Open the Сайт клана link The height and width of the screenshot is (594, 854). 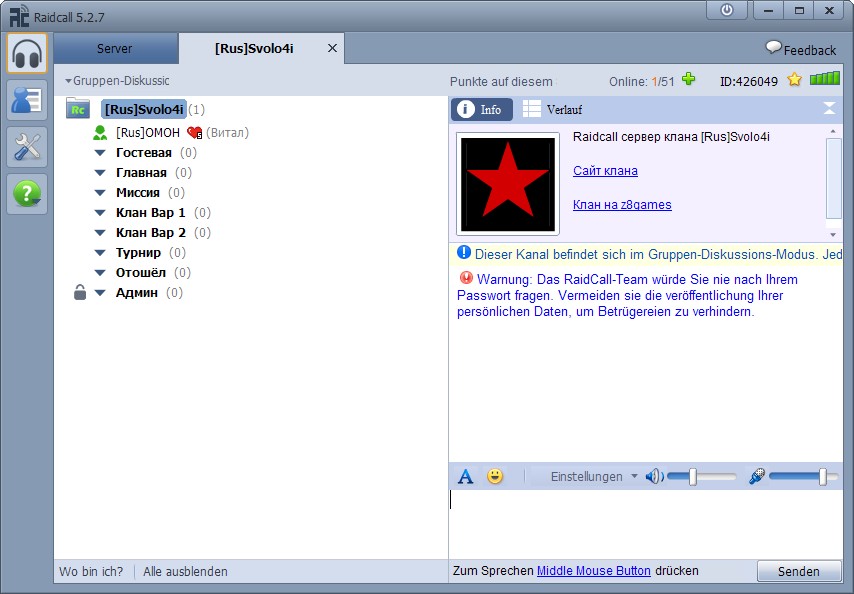(605, 170)
